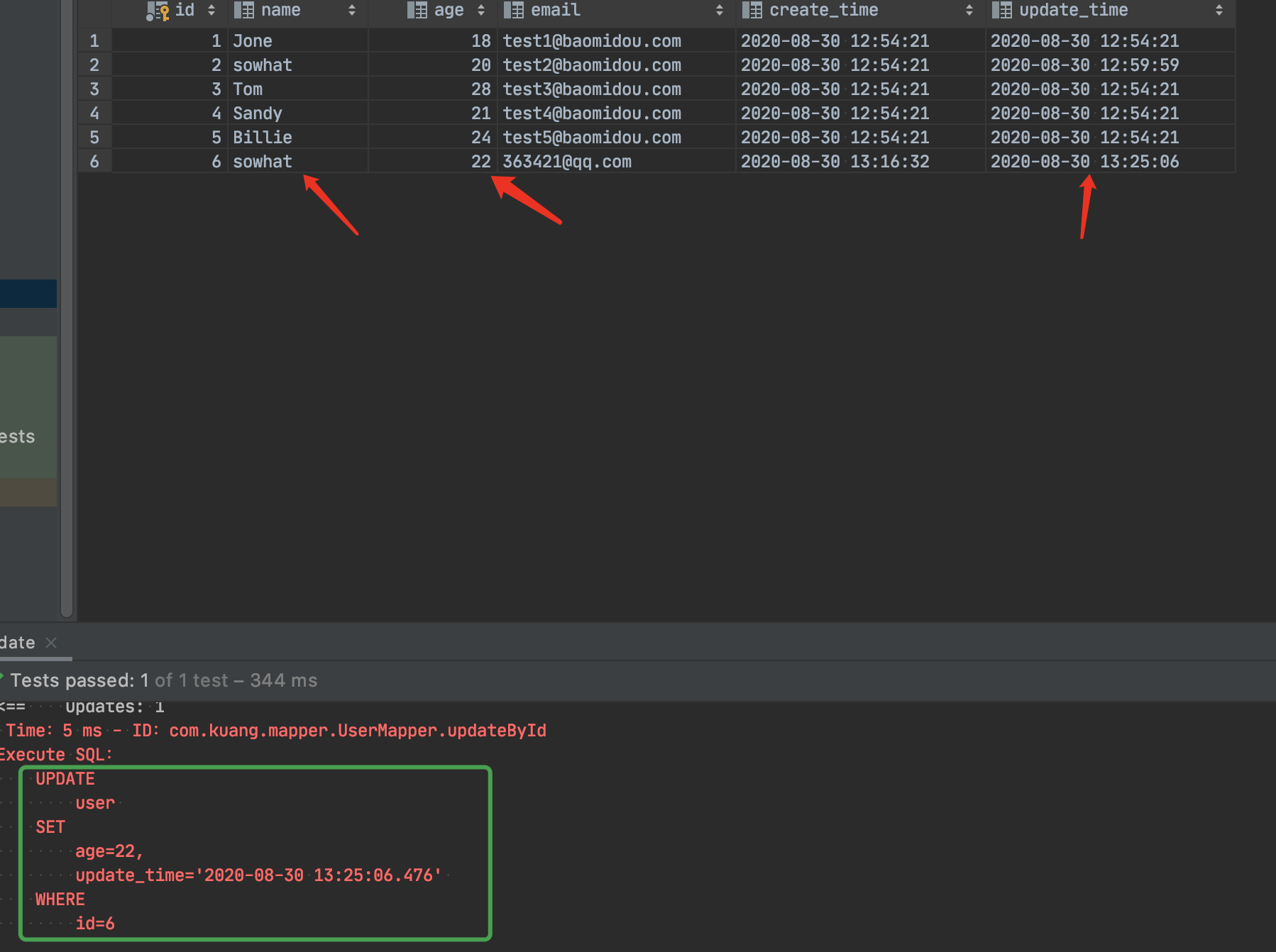
Task: Select the email cell 'test1@baomidou.com'
Action: [616, 41]
